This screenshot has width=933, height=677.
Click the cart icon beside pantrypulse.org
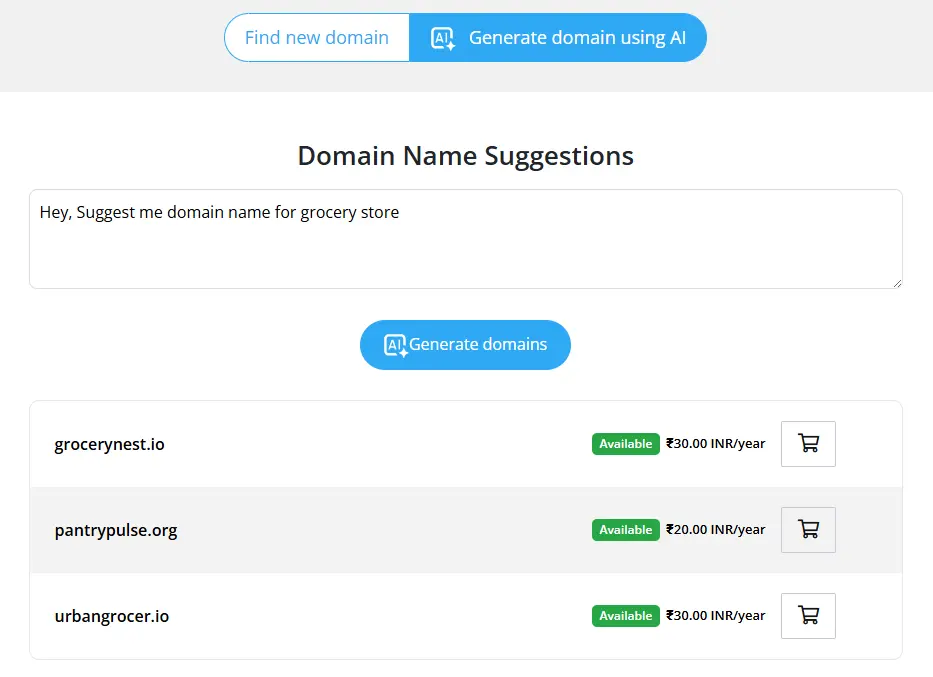[808, 529]
